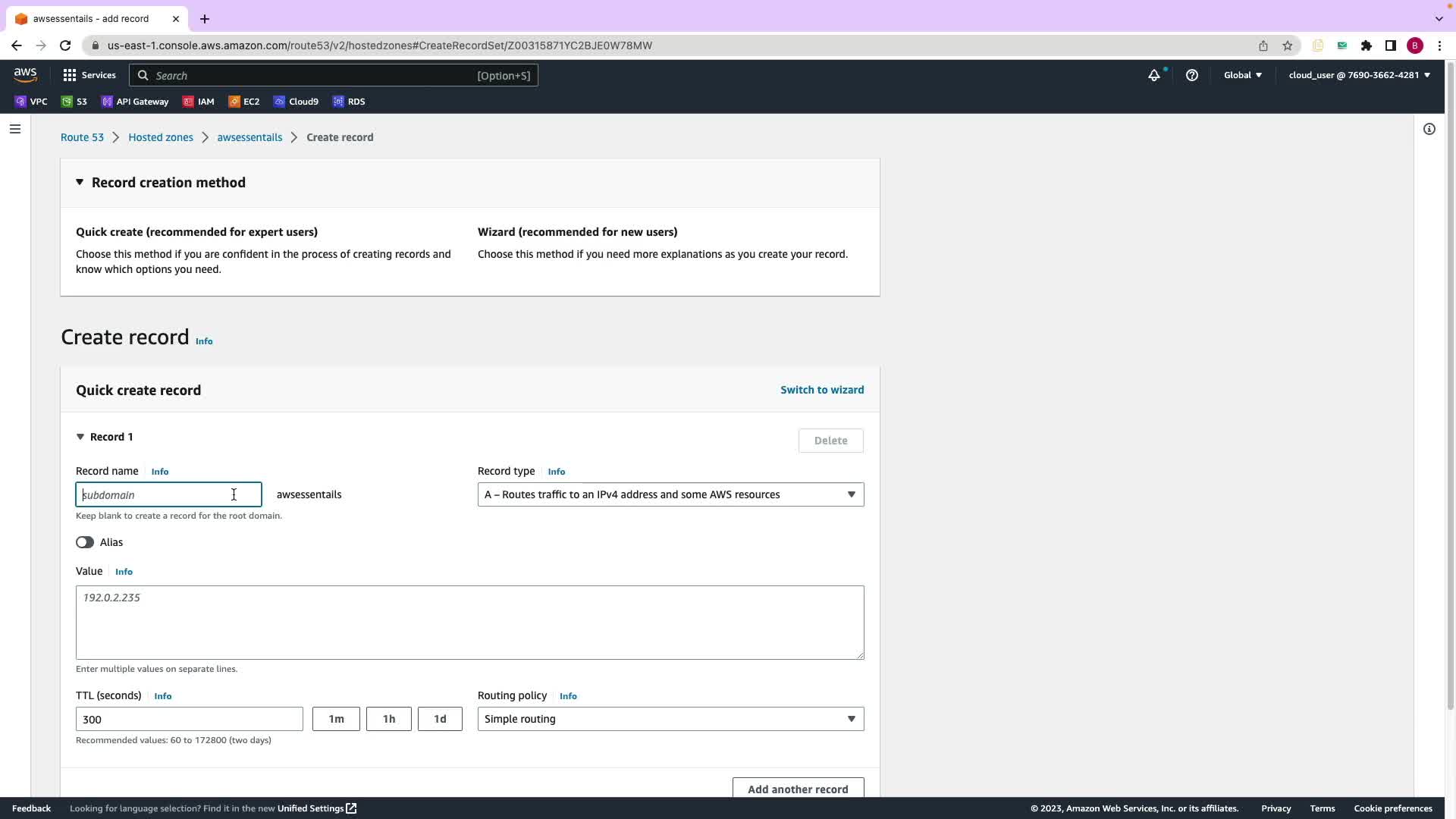Image resolution: width=1456 pixels, height=819 pixels.
Task: Open the EC2 shortcut in favorites bar
Action: pyautogui.click(x=244, y=102)
